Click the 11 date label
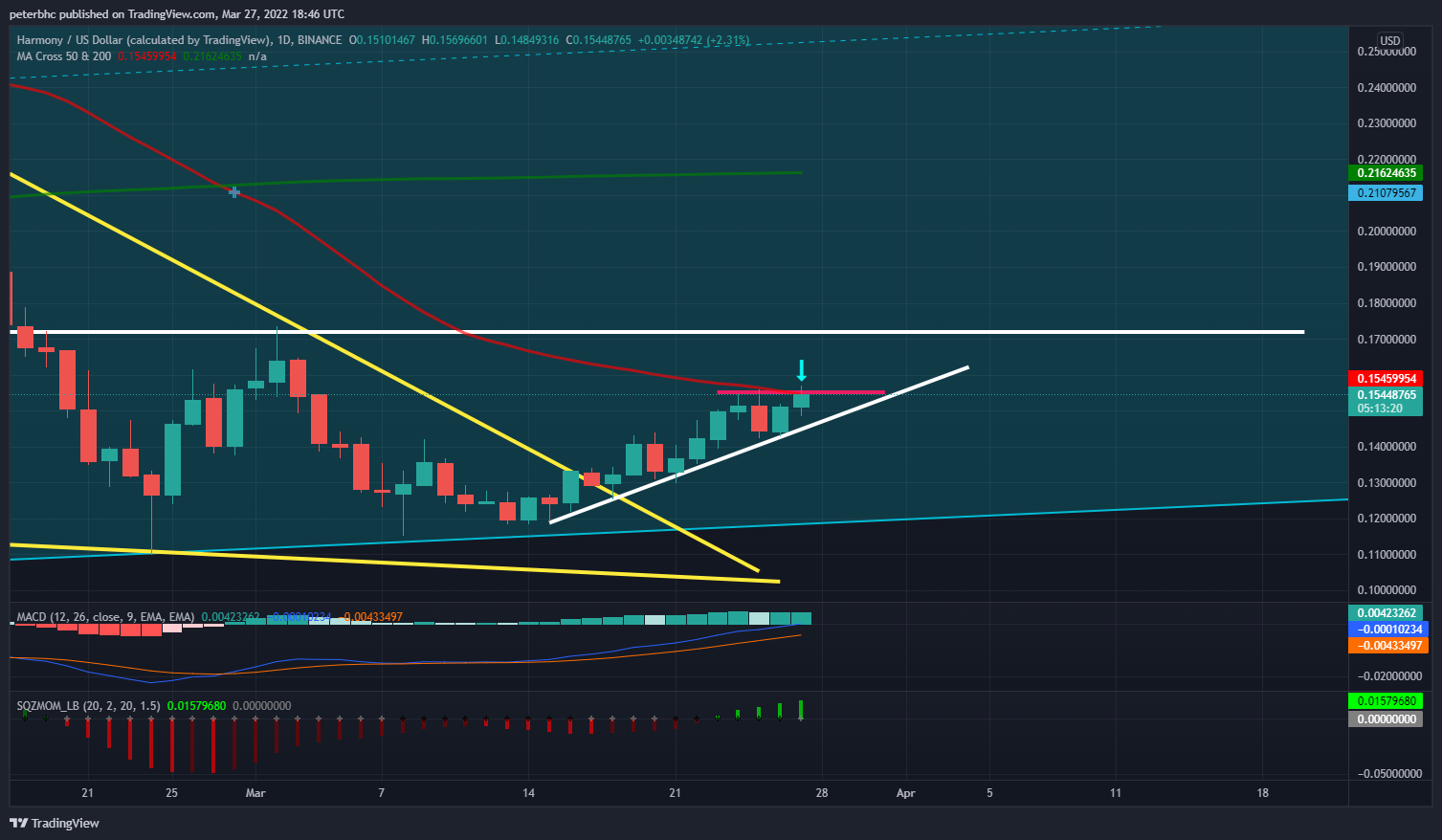 coord(1116,793)
